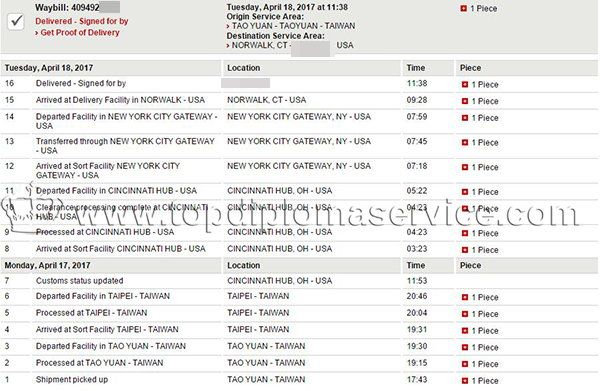The width and height of the screenshot is (600, 391).
Task: Click time 20:46 in Departed Taipei row
Action: pos(417,296)
